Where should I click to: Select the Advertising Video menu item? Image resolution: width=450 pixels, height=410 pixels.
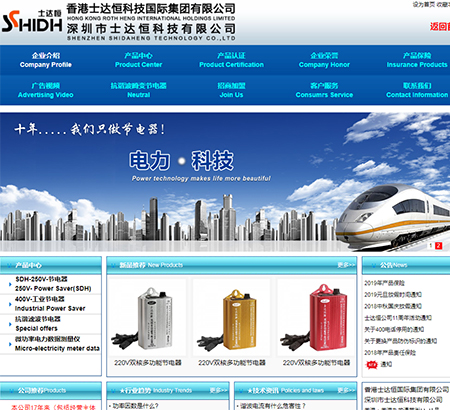46,90
